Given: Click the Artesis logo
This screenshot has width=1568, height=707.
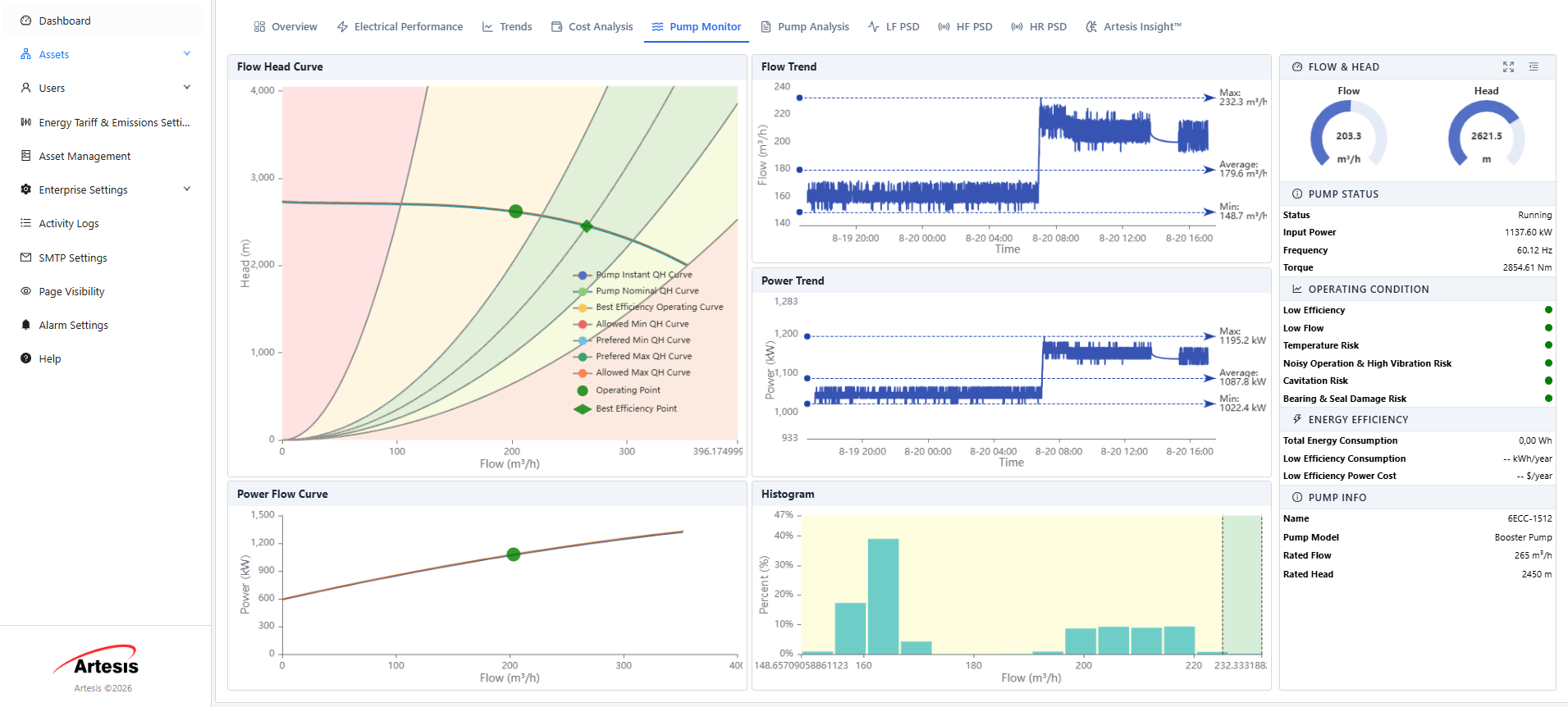Looking at the screenshot, I should (x=97, y=660).
